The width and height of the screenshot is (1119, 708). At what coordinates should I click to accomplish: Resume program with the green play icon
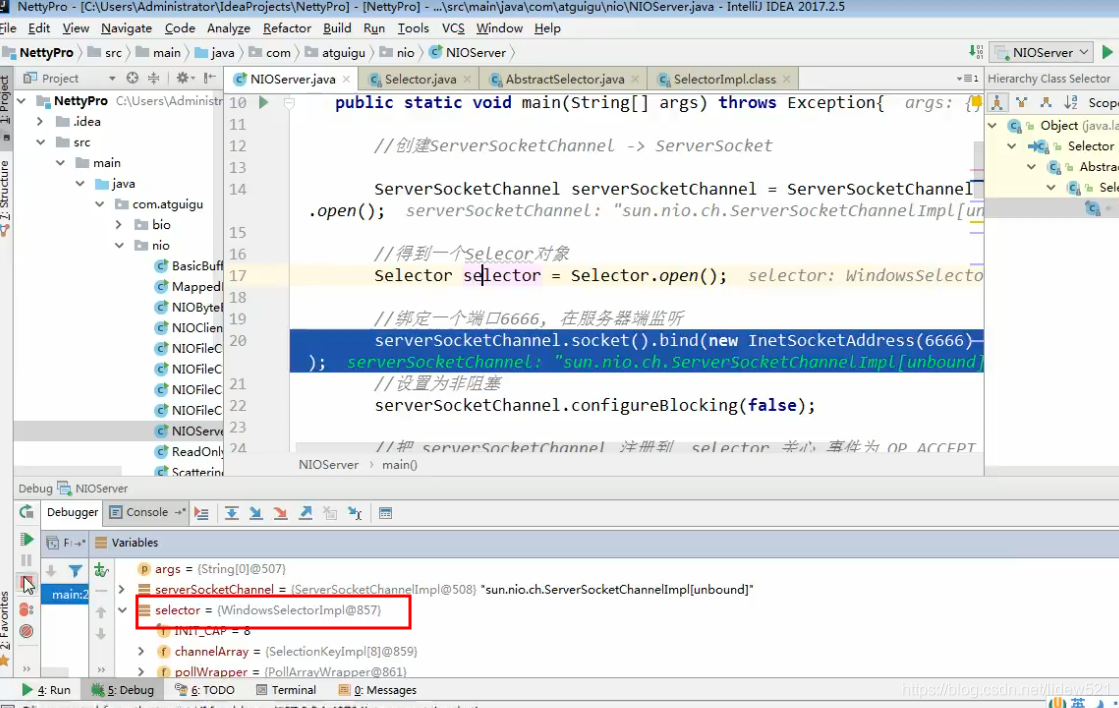26,540
